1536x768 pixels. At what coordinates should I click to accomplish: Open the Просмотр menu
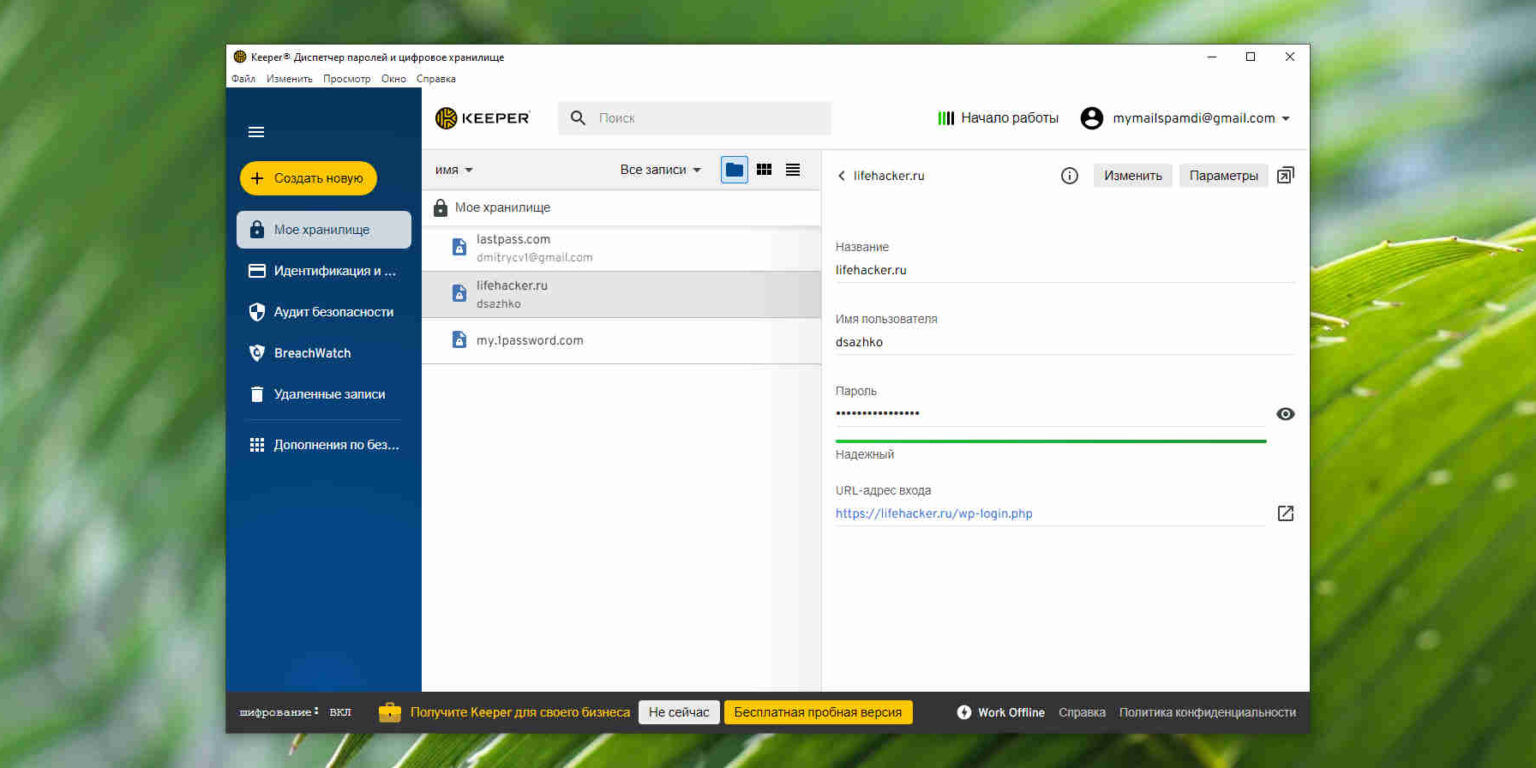[347, 79]
